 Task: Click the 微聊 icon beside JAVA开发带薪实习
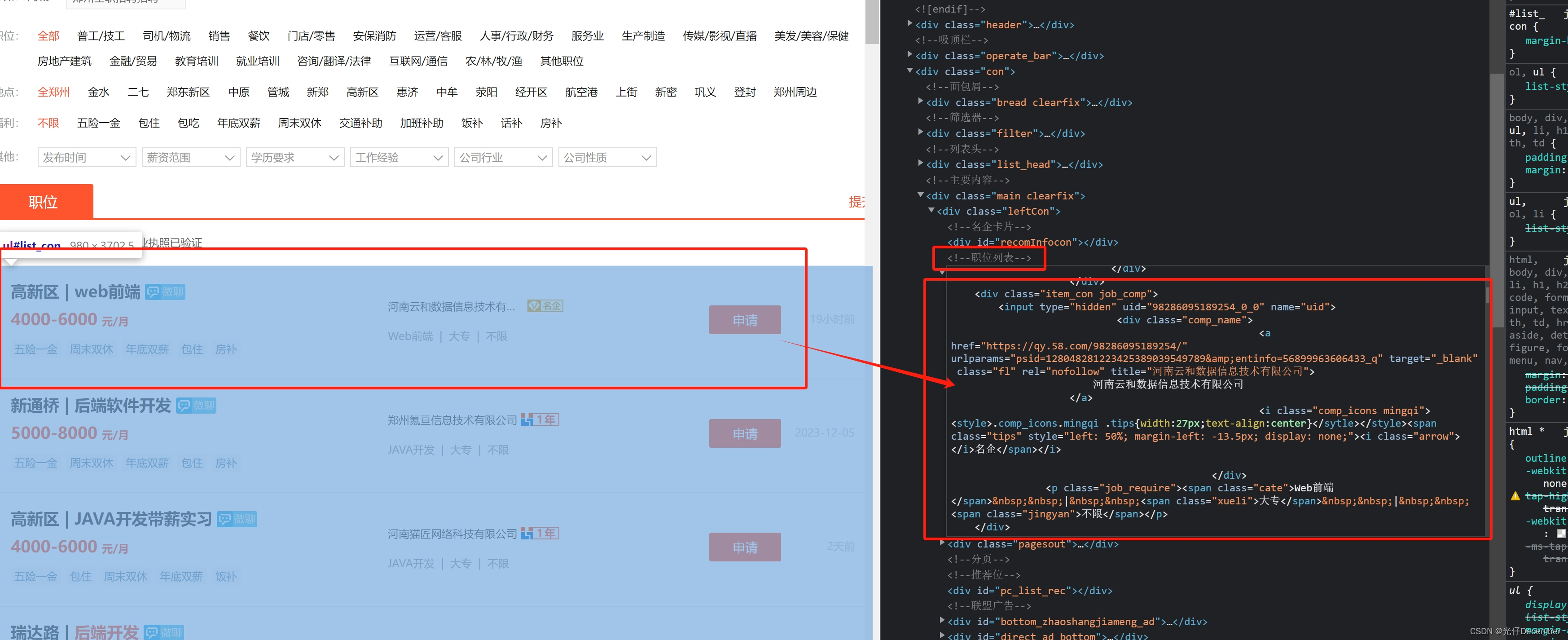tap(237, 520)
